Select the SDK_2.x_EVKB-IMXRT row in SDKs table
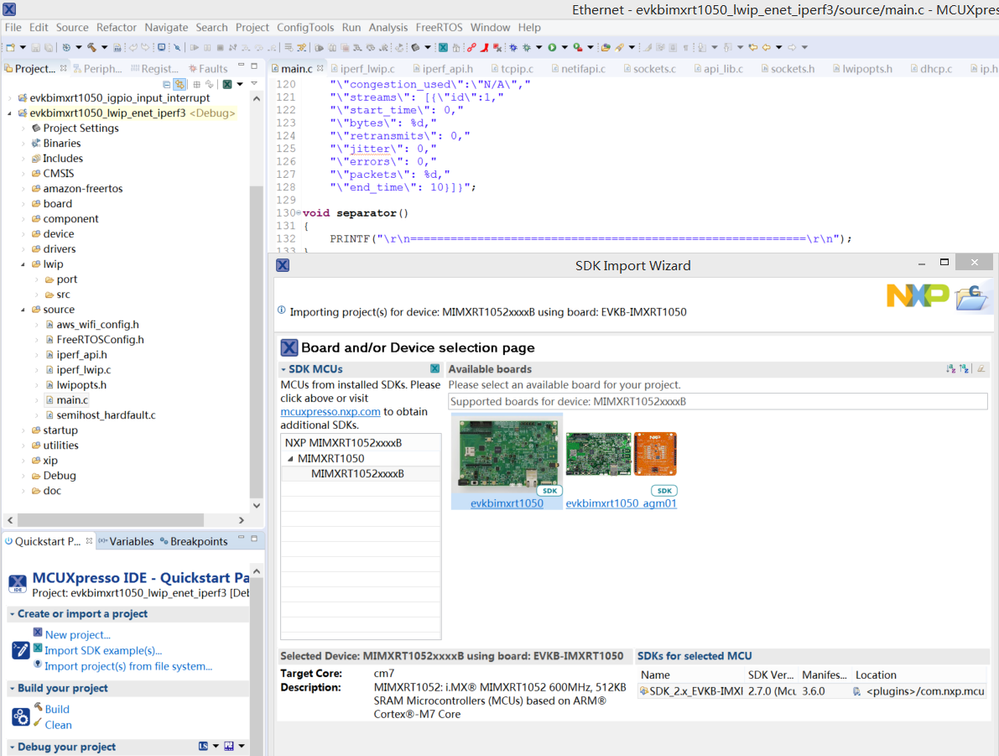This screenshot has height=756, width=999. pos(813,691)
